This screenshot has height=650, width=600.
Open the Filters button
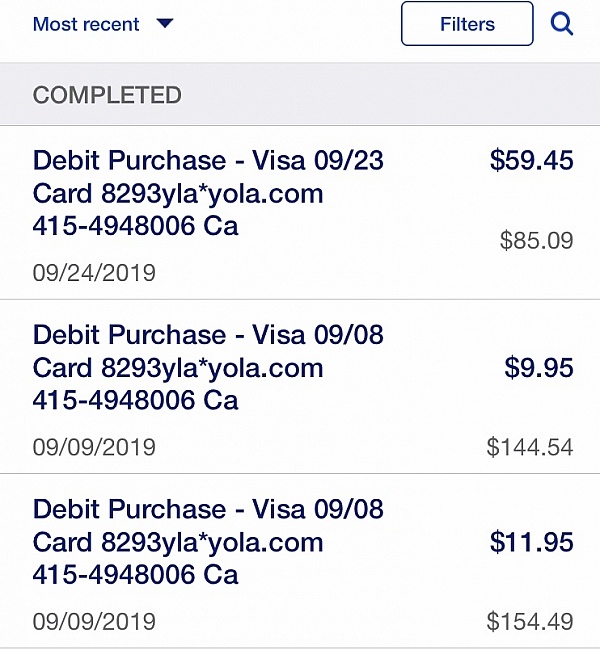click(467, 24)
